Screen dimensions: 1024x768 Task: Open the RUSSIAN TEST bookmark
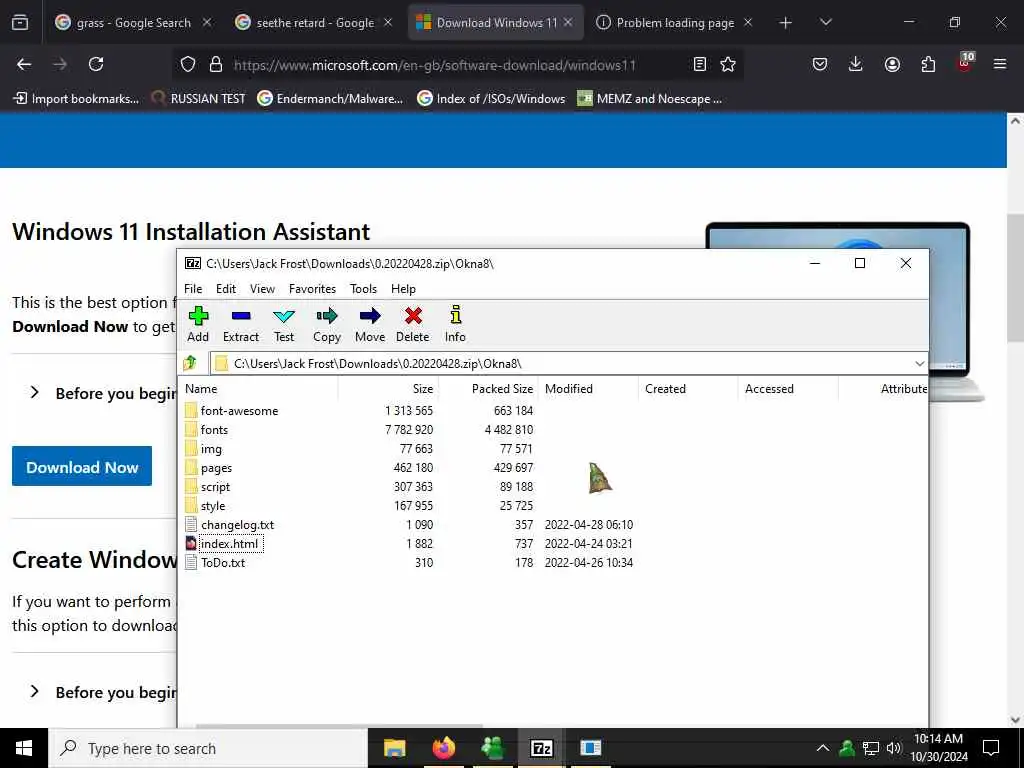pyautogui.click(x=199, y=99)
